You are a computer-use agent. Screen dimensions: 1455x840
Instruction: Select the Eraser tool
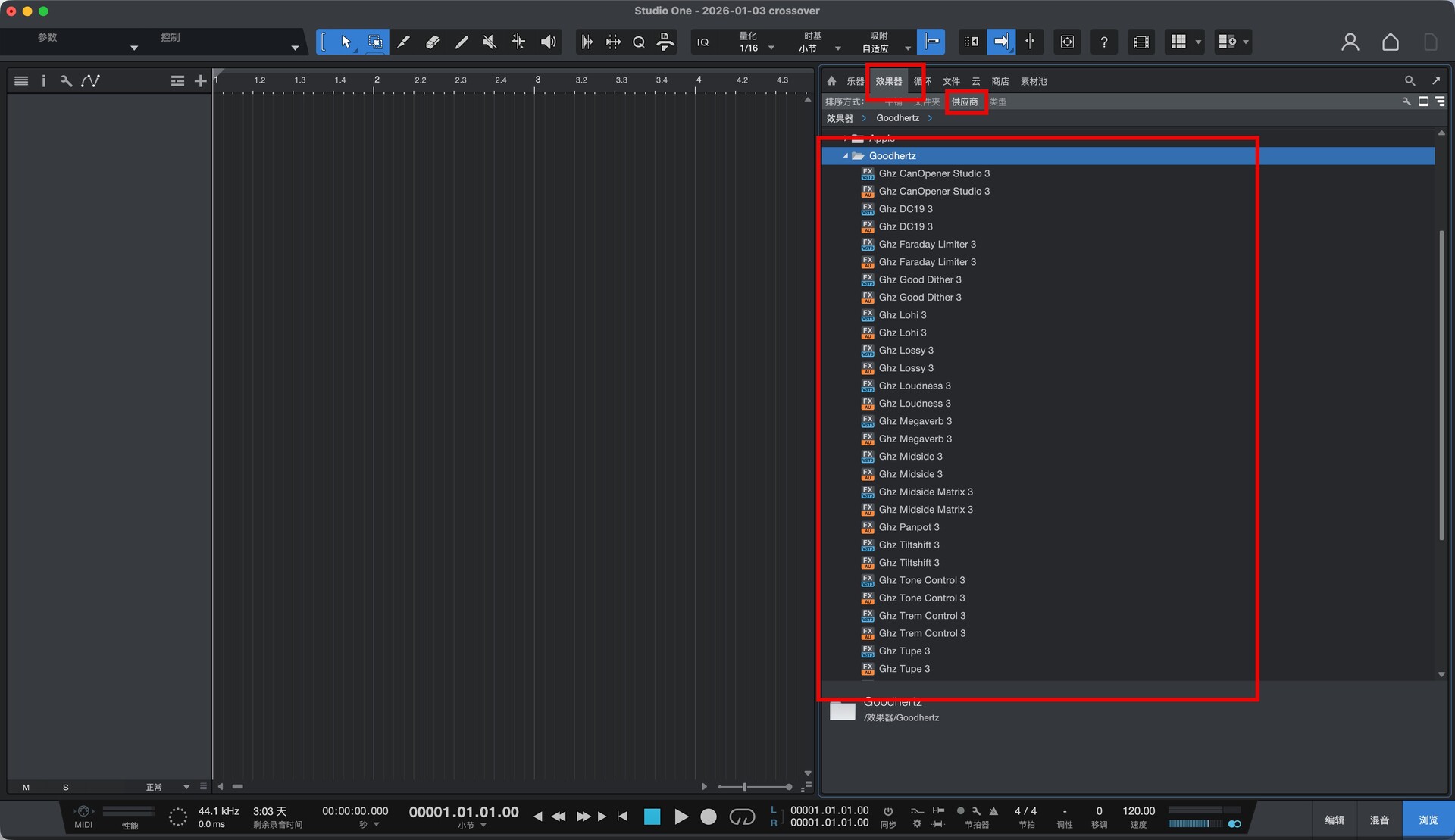click(432, 42)
